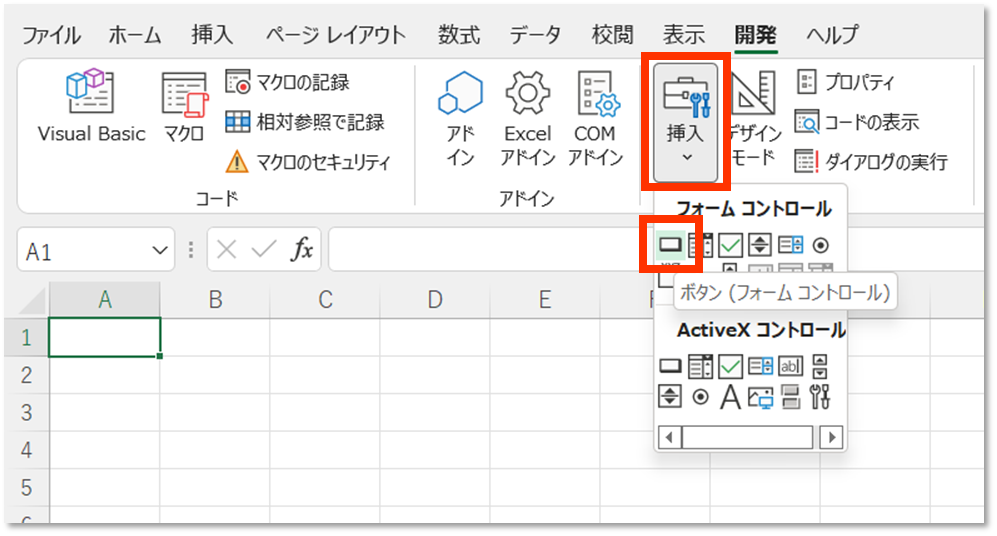
Task: Switch to the データ tab
Action: (535, 35)
